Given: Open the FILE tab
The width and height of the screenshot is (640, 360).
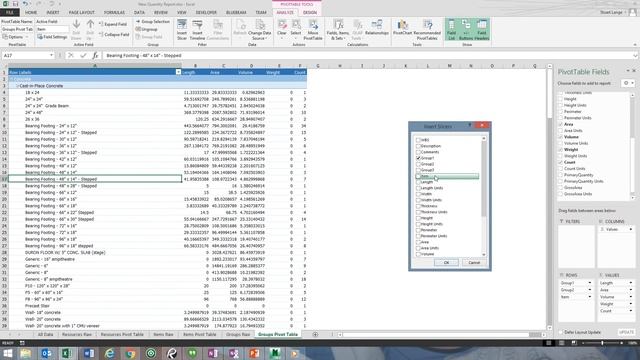Looking at the screenshot, I should click(x=10, y=13).
